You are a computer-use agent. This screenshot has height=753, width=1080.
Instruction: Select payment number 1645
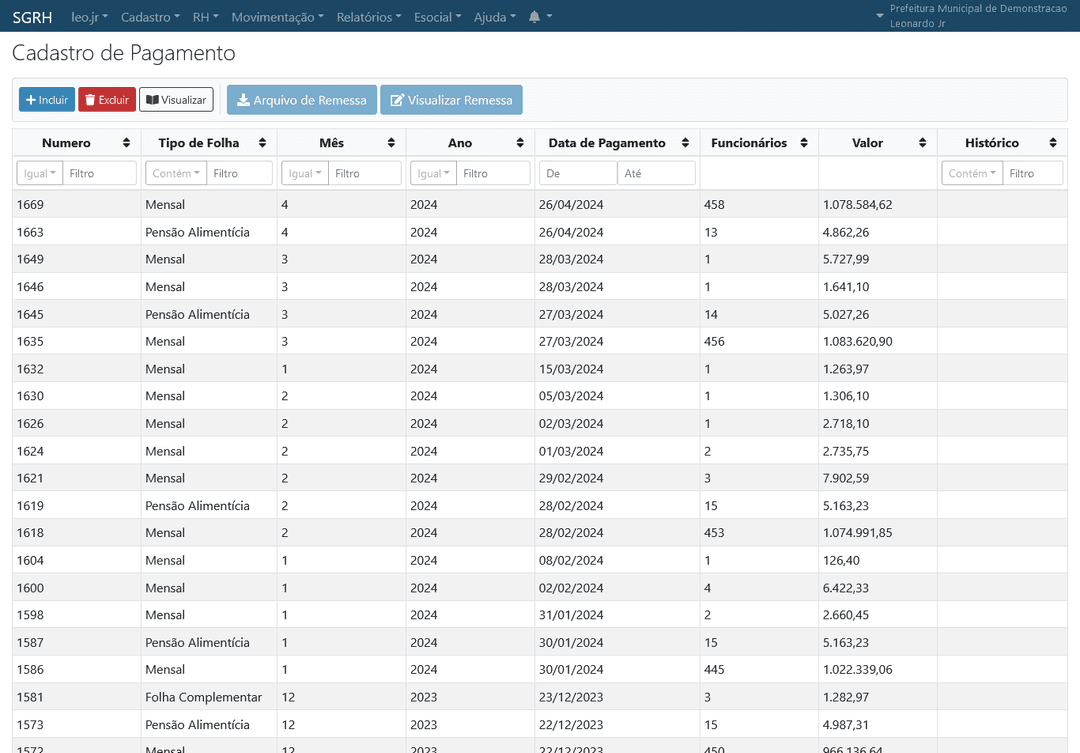click(30, 314)
